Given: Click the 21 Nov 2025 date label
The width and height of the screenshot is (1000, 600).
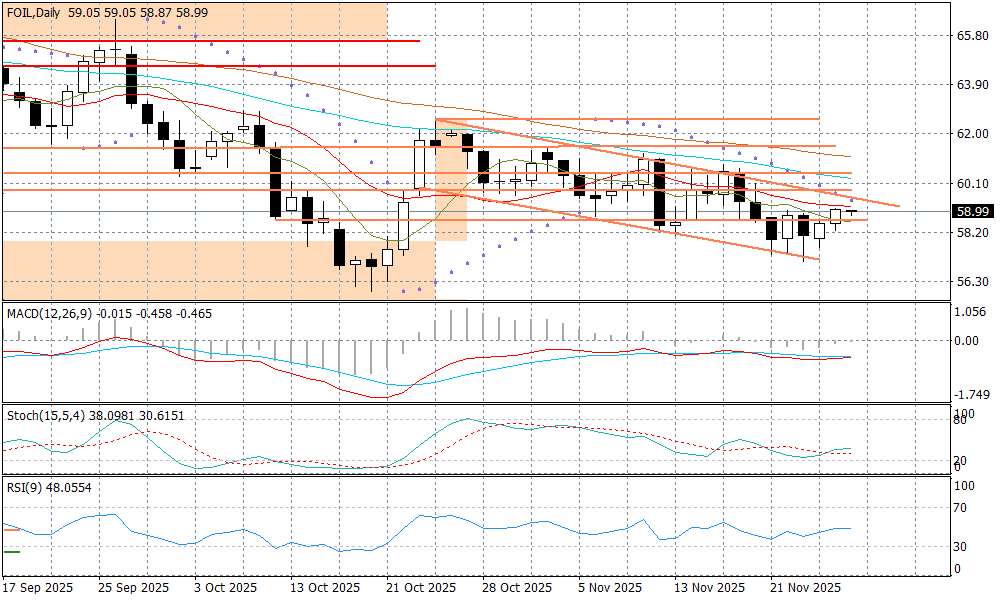Looking at the screenshot, I should tap(806, 588).
